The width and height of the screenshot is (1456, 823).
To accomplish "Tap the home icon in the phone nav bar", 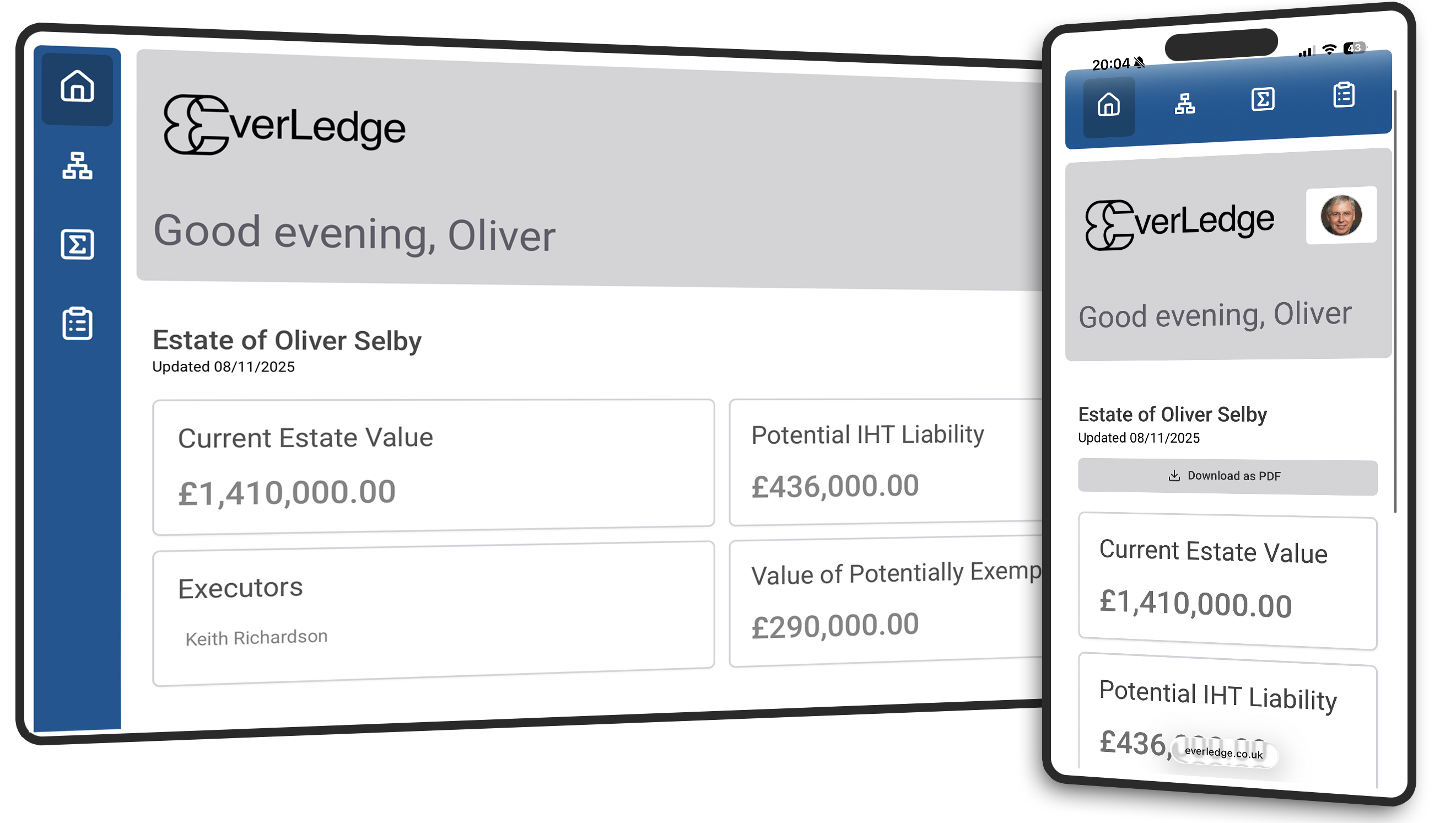I will pyautogui.click(x=1108, y=105).
